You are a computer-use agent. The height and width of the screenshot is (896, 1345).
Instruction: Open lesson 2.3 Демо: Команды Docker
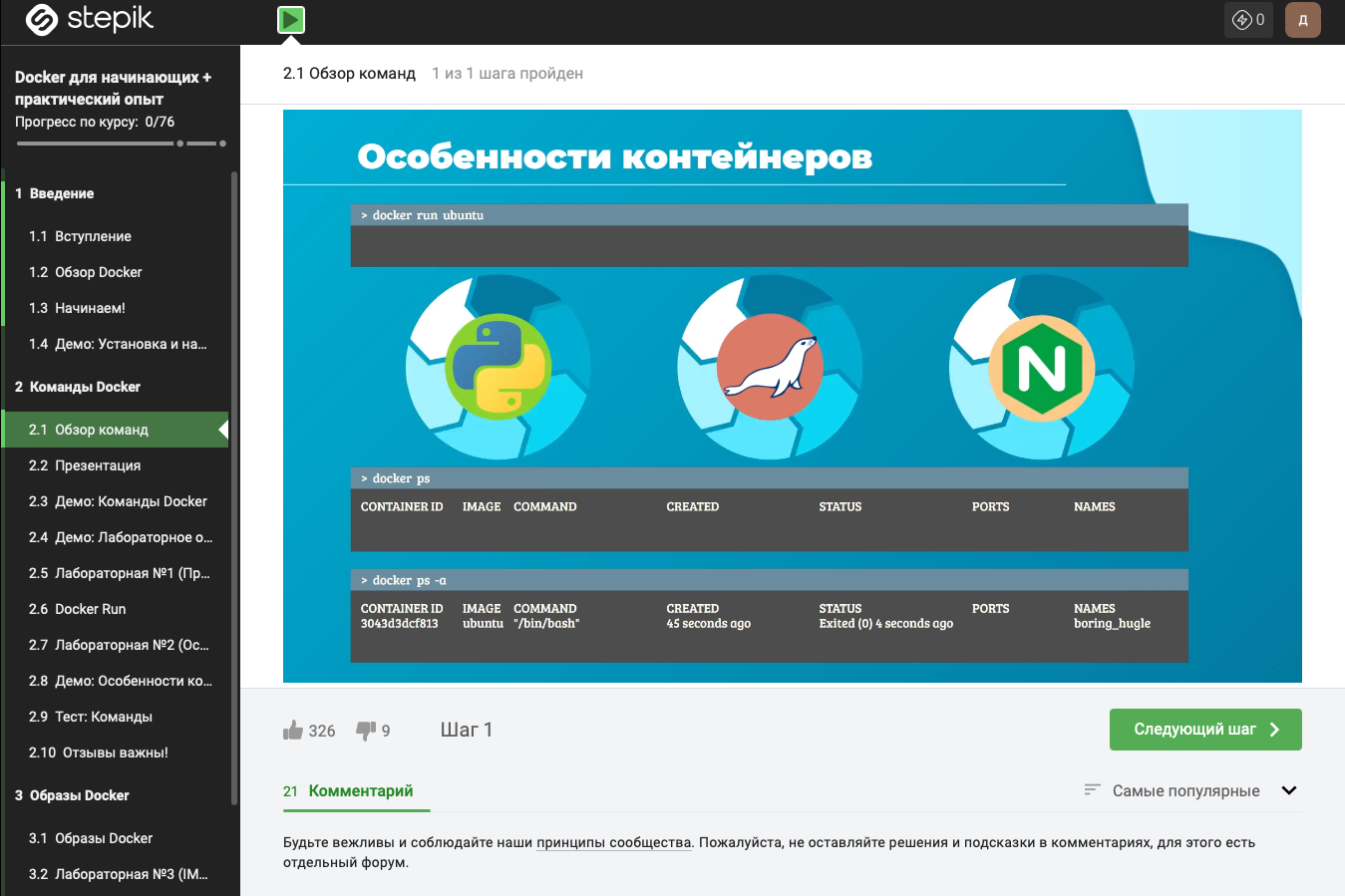116,501
